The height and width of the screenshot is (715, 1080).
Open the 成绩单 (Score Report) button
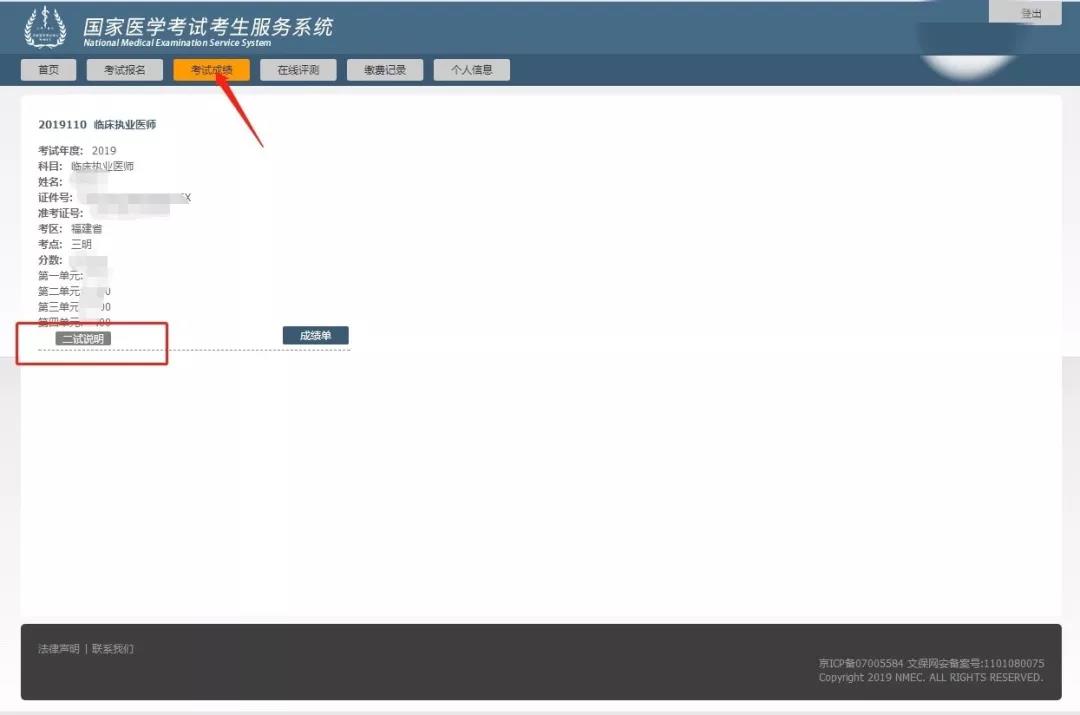pos(316,335)
